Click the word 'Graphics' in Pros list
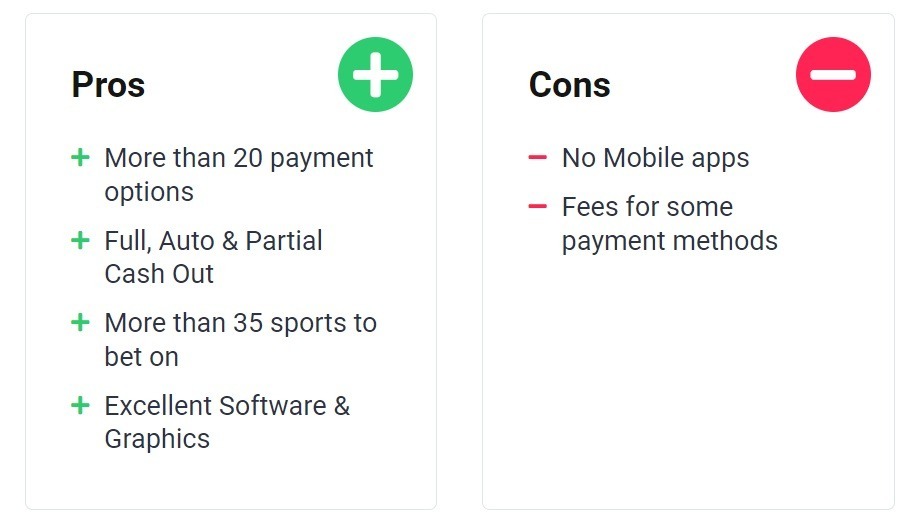This screenshot has width=918, height=527. [x=157, y=439]
